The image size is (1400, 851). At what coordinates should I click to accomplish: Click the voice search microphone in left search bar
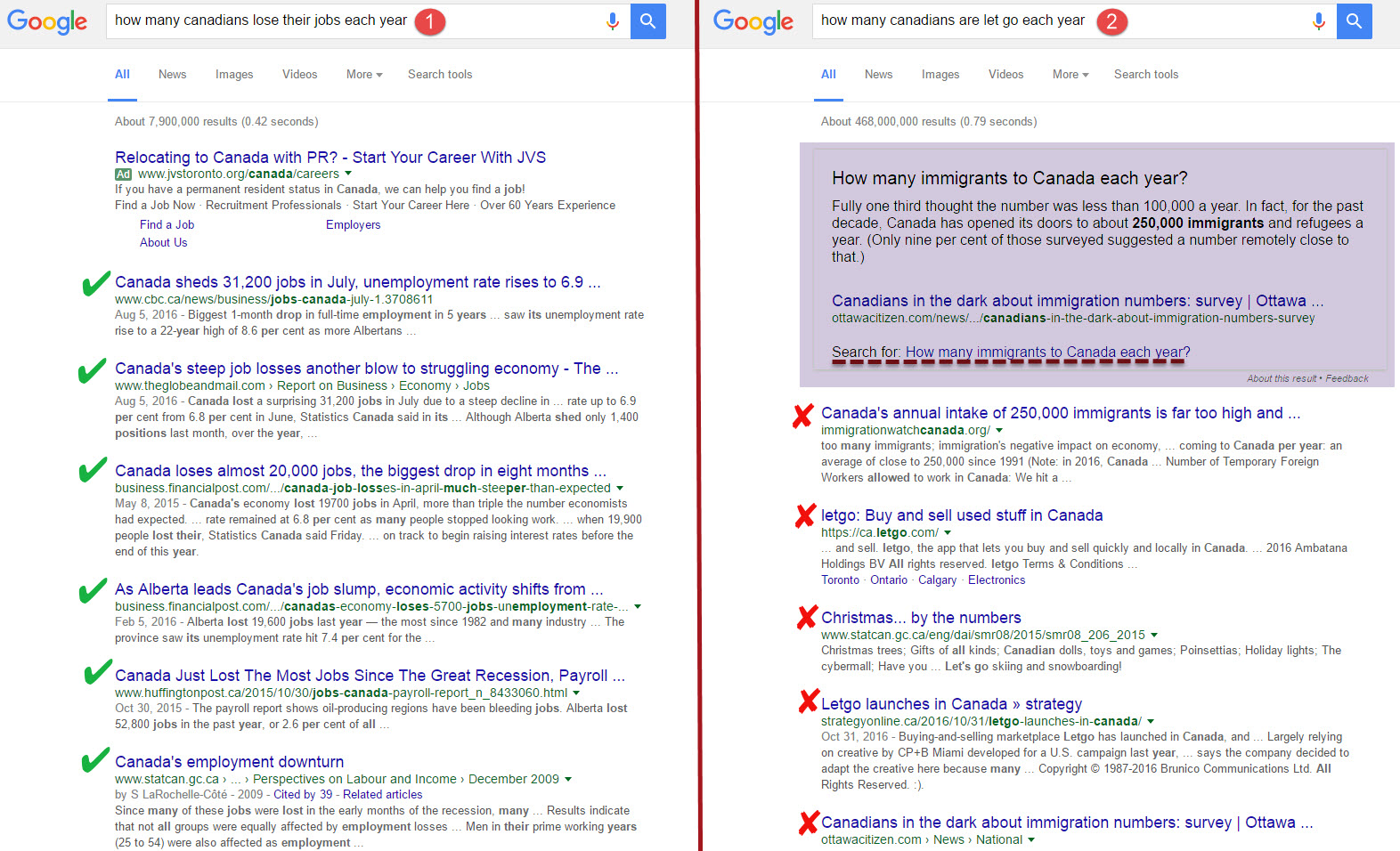[x=613, y=21]
